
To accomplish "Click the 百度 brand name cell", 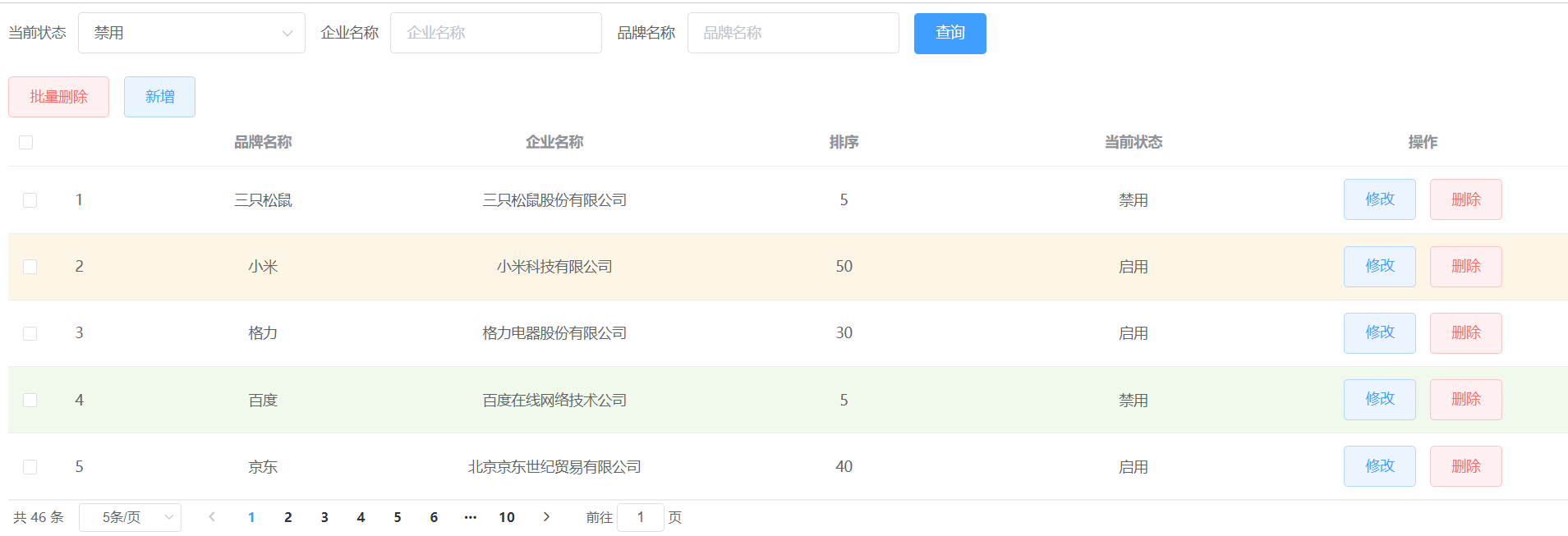I will point(263,401).
